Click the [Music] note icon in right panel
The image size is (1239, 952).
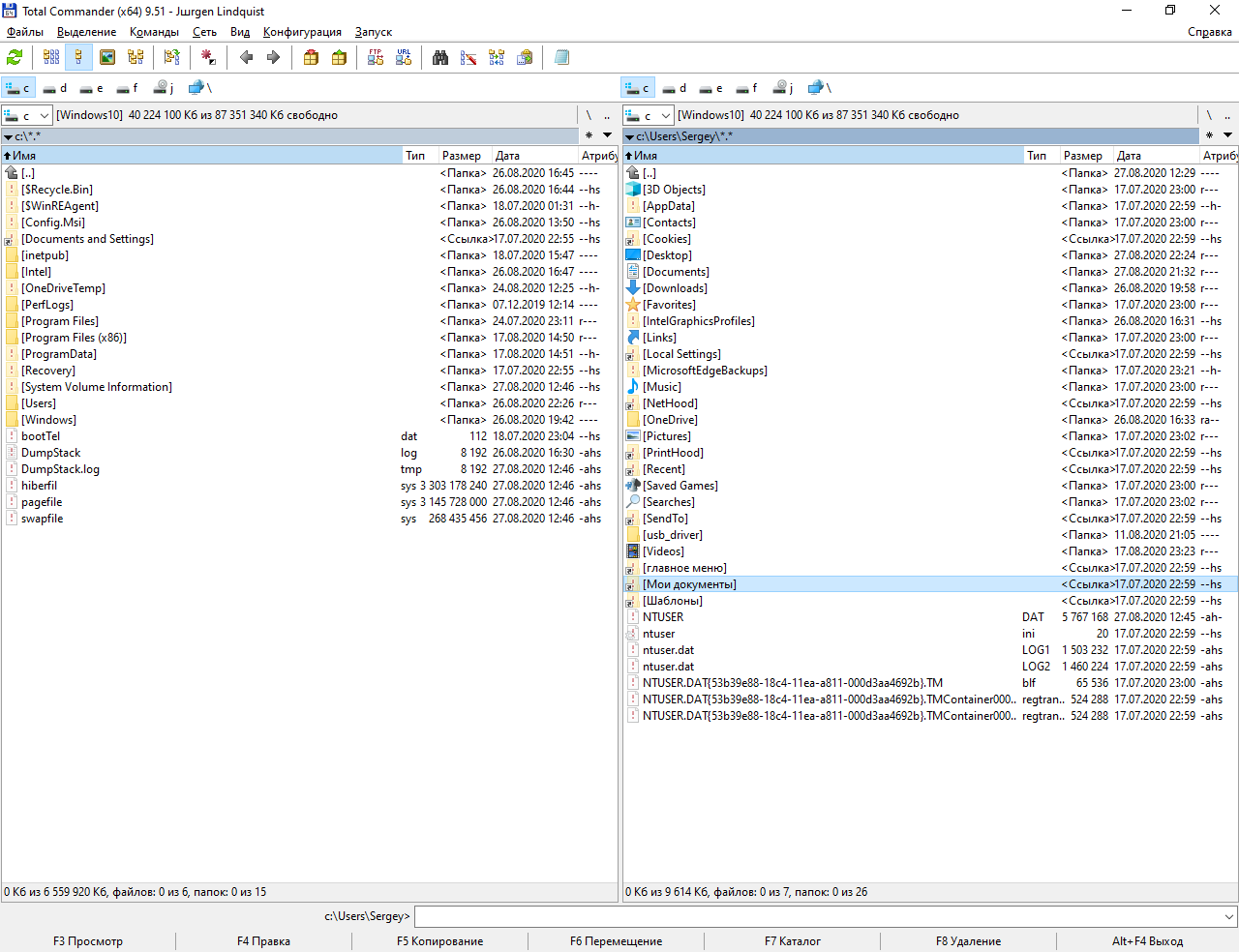[x=633, y=387]
